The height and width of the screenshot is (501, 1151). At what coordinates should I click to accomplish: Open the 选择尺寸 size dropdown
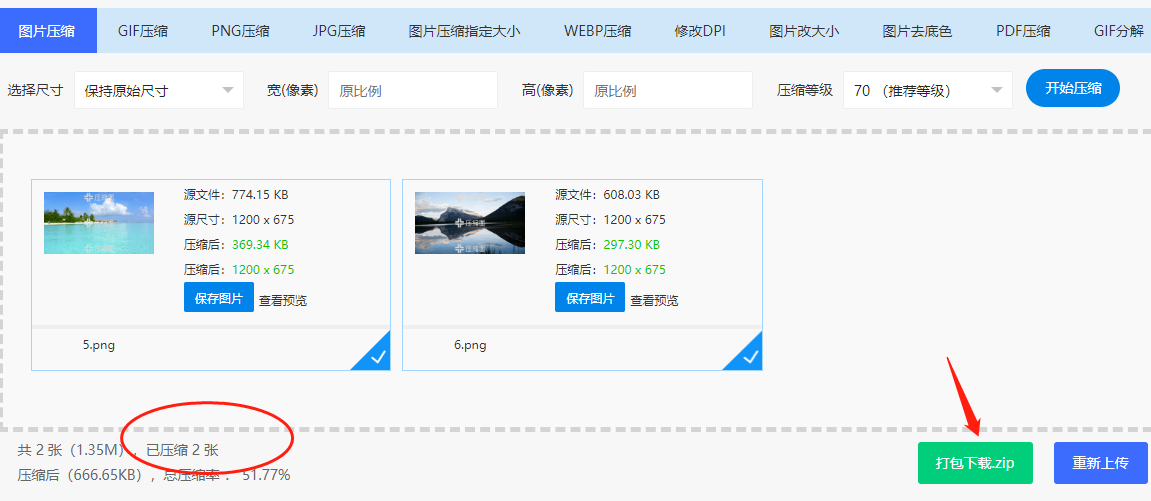point(158,91)
